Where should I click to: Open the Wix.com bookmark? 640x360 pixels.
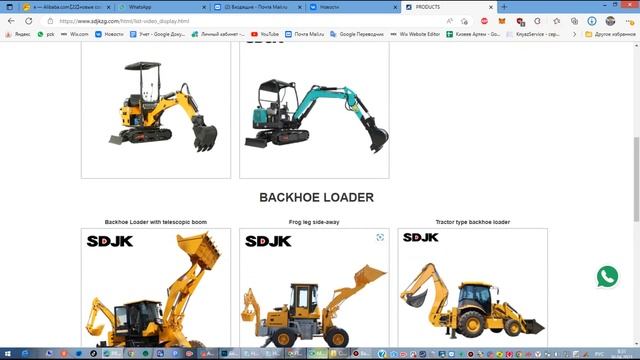coord(74,34)
